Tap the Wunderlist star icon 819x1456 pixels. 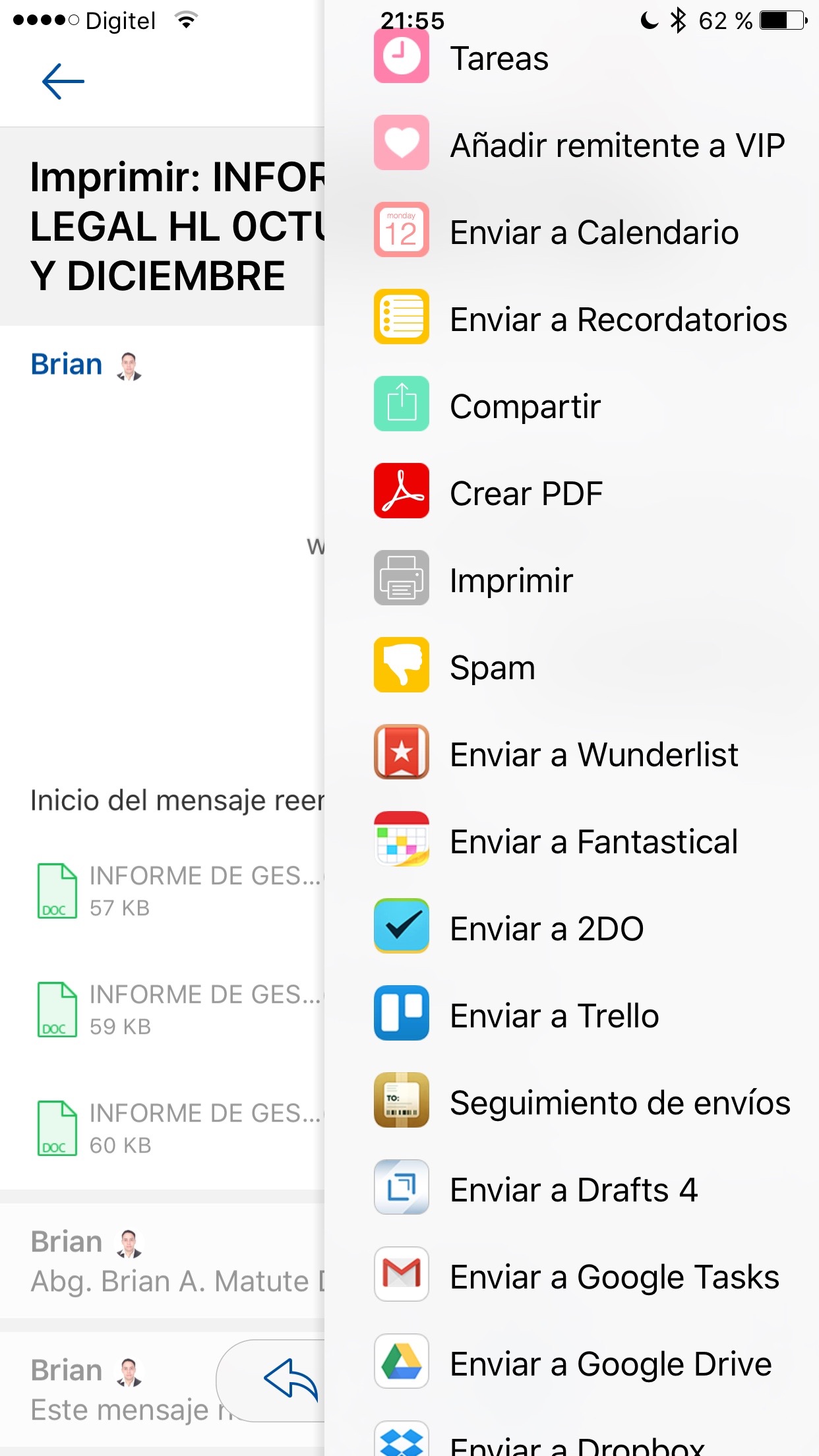401,752
